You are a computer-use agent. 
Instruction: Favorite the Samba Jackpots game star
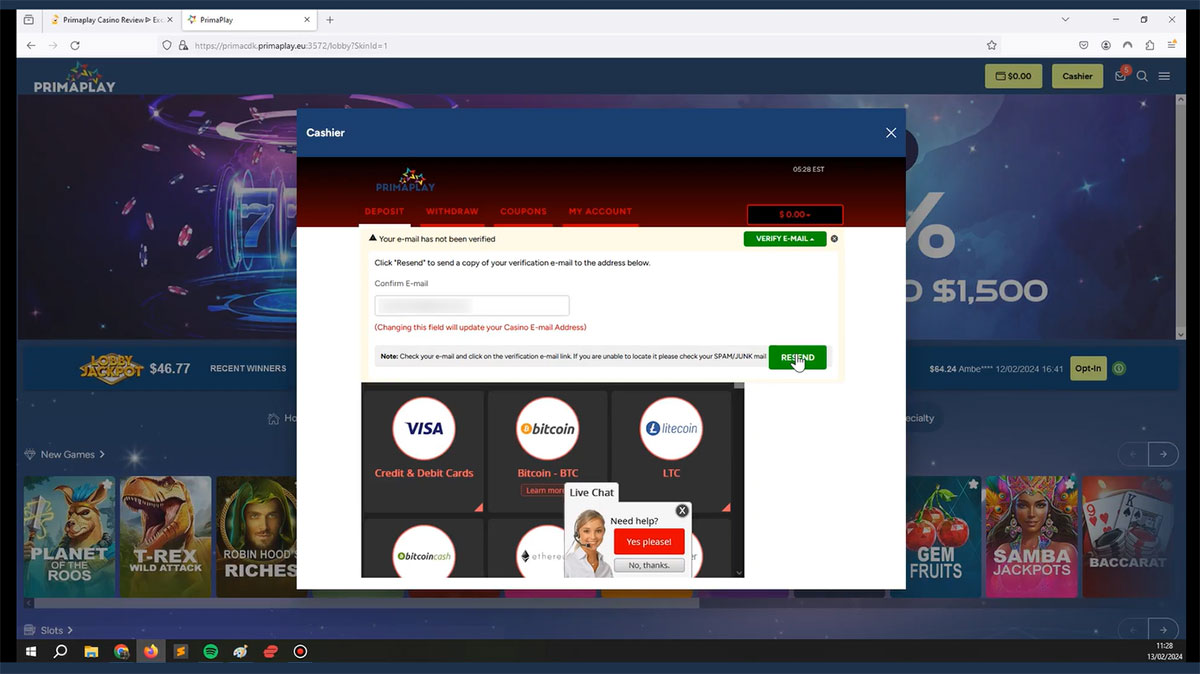pos(1068,485)
